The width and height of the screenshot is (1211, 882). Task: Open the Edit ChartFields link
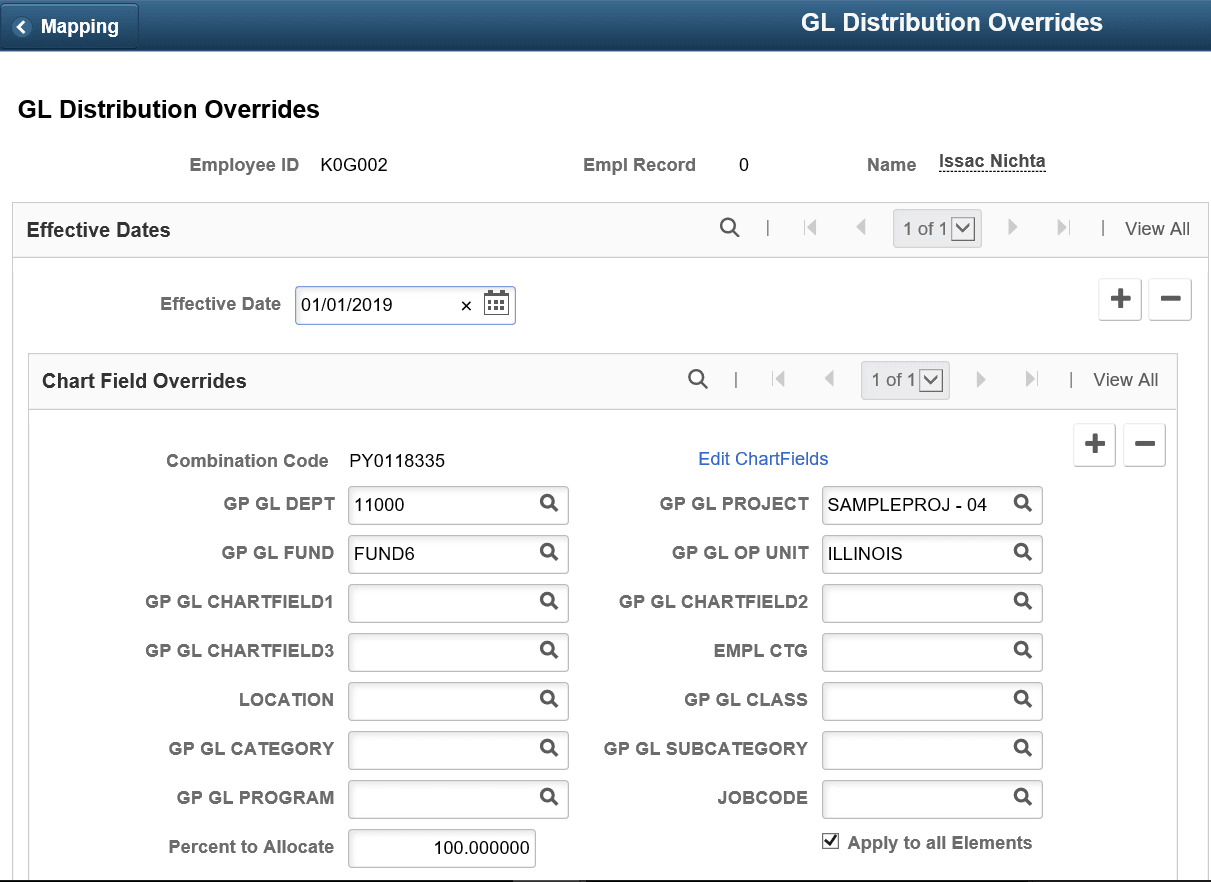(763, 458)
